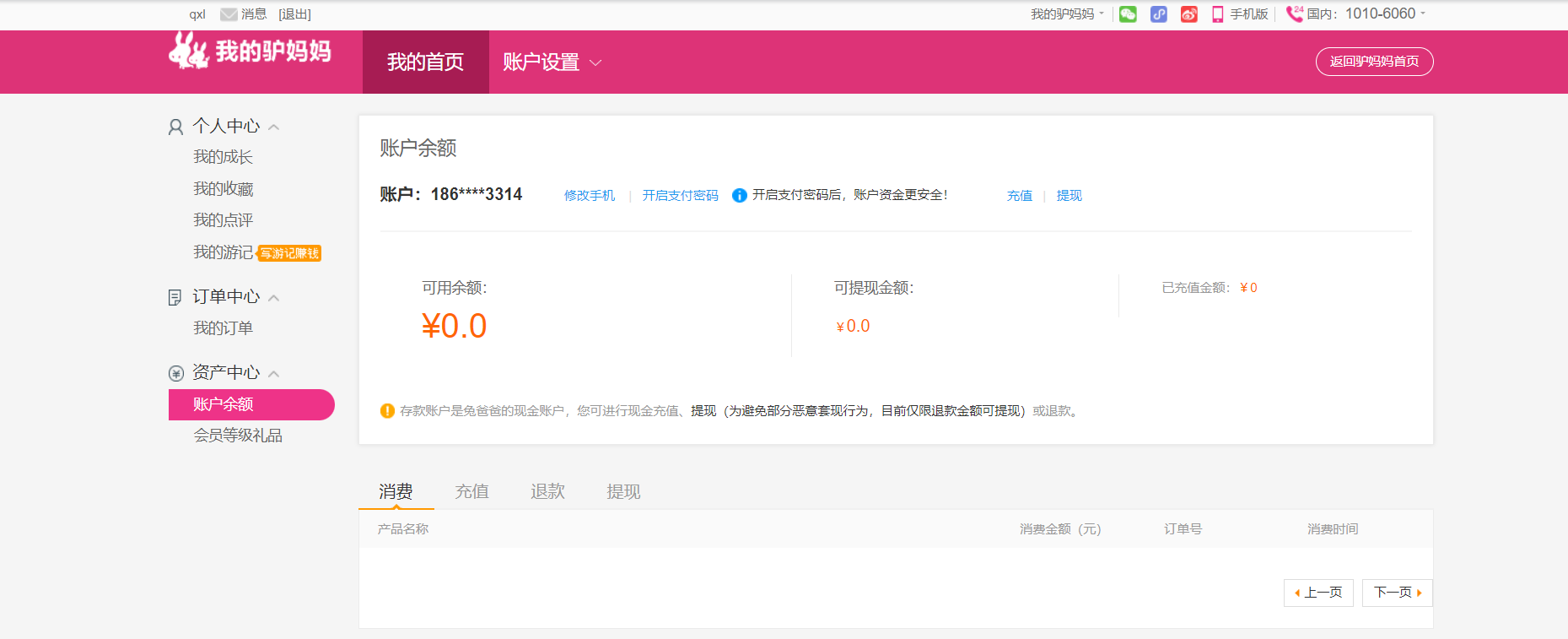Click the 下一页 pagination button

pyautogui.click(x=1398, y=593)
